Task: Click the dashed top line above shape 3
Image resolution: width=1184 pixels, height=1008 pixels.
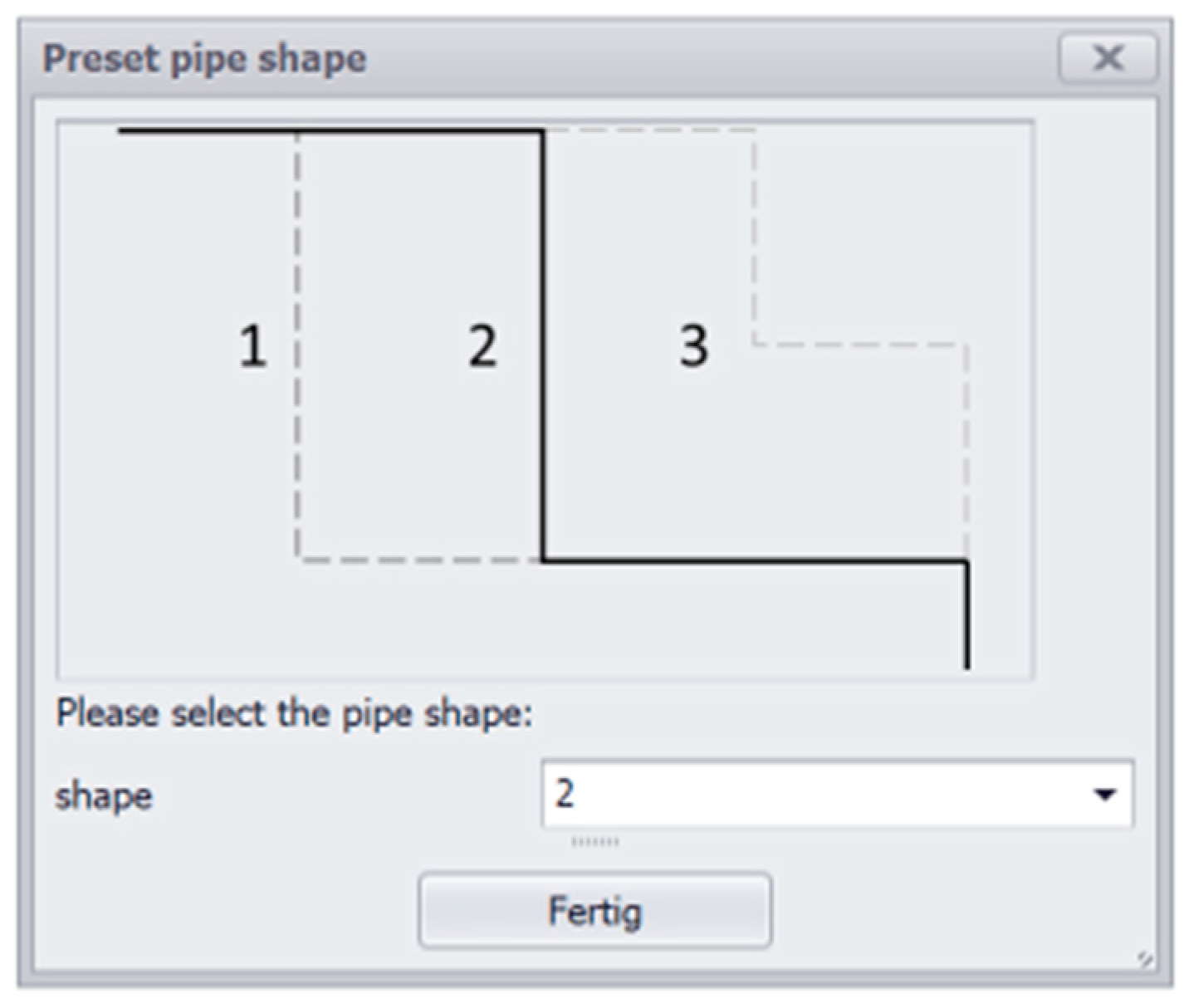Action: pos(649,130)
